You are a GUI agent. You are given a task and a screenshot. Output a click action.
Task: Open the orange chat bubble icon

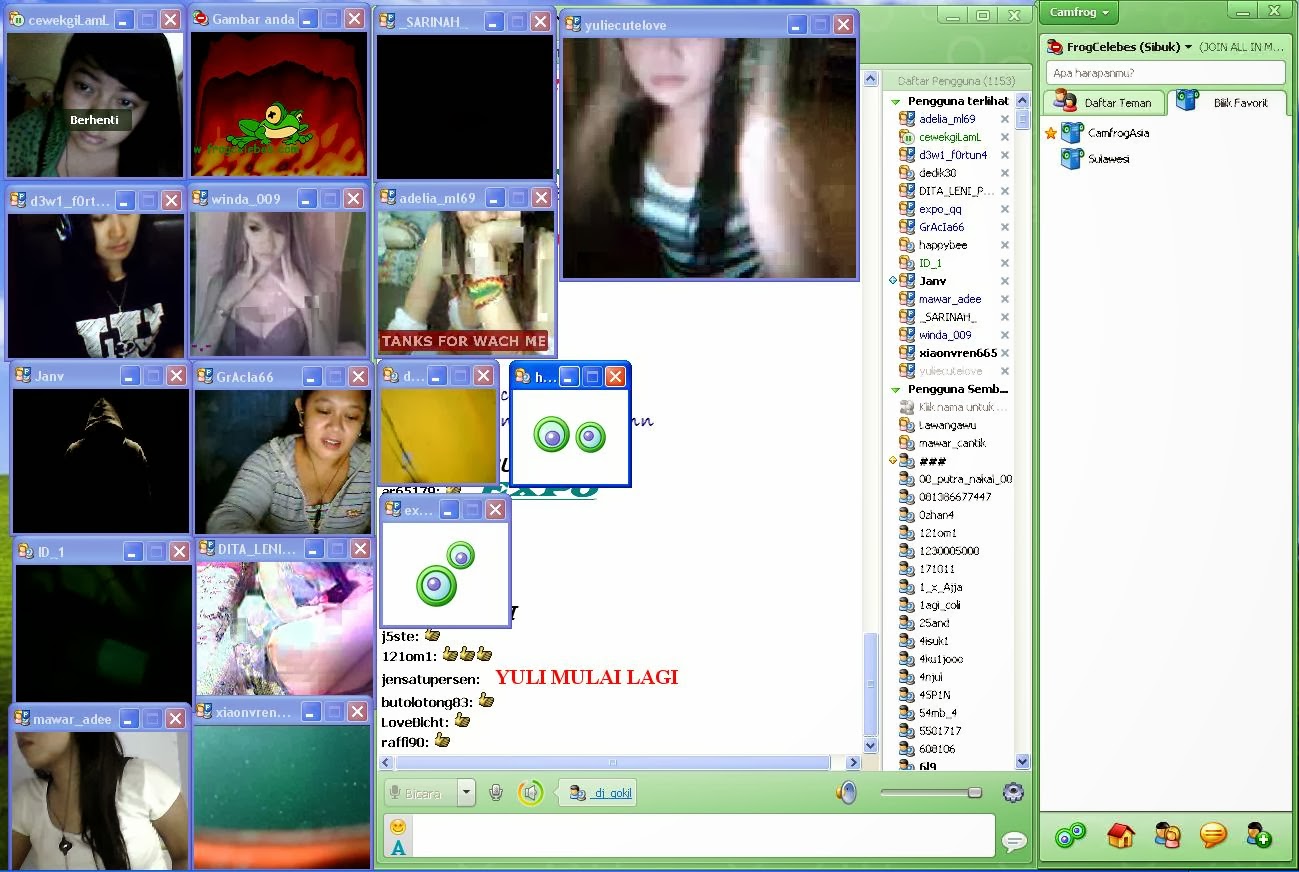click(1213, 835)
